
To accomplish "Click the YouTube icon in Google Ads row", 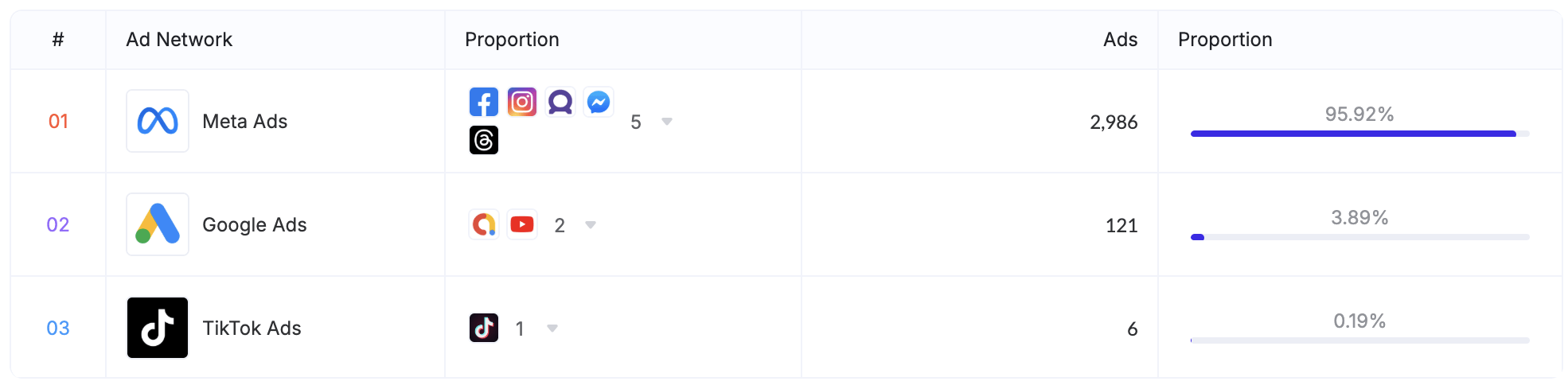I will 522,224.
